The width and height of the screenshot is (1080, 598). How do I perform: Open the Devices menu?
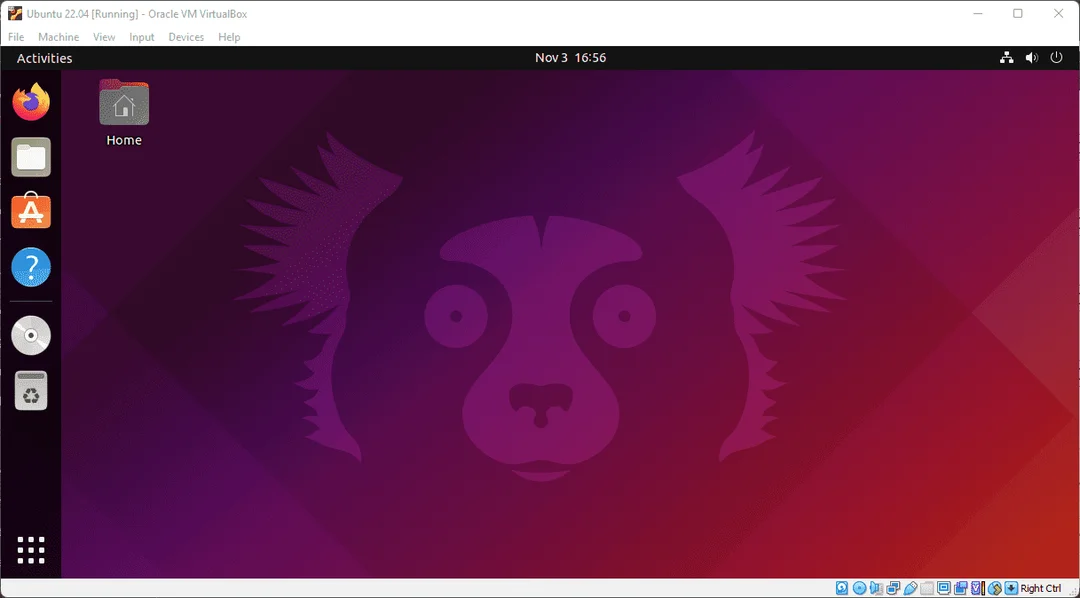point(186,37)
